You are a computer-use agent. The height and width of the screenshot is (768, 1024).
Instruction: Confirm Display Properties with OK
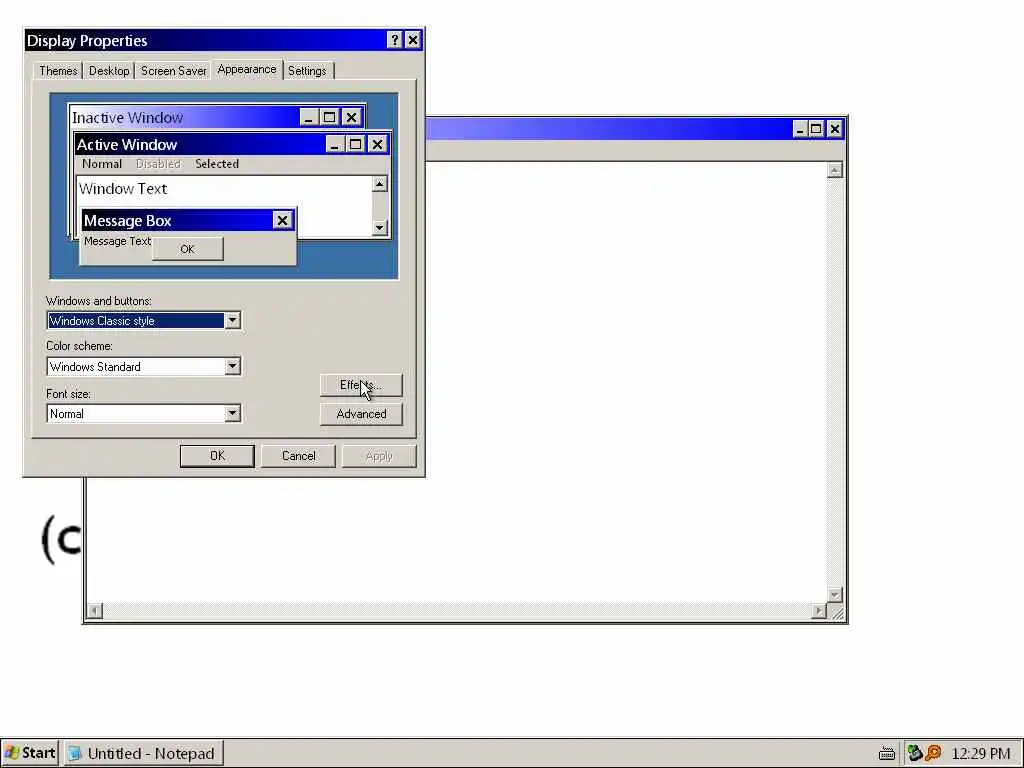coord(217,456)
